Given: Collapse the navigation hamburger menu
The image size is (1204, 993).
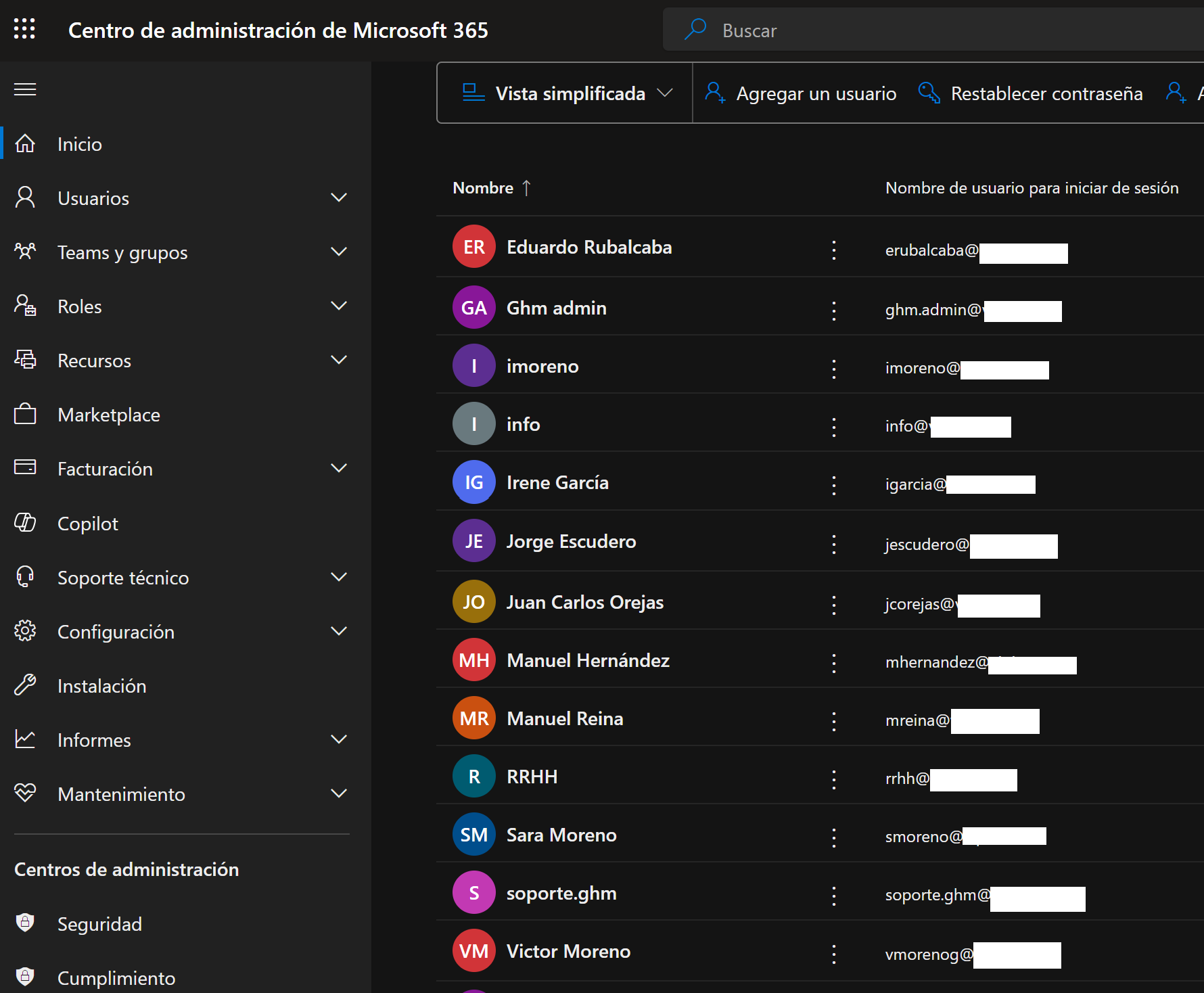Looking at the screenshot, I should [x=25, y=89].
